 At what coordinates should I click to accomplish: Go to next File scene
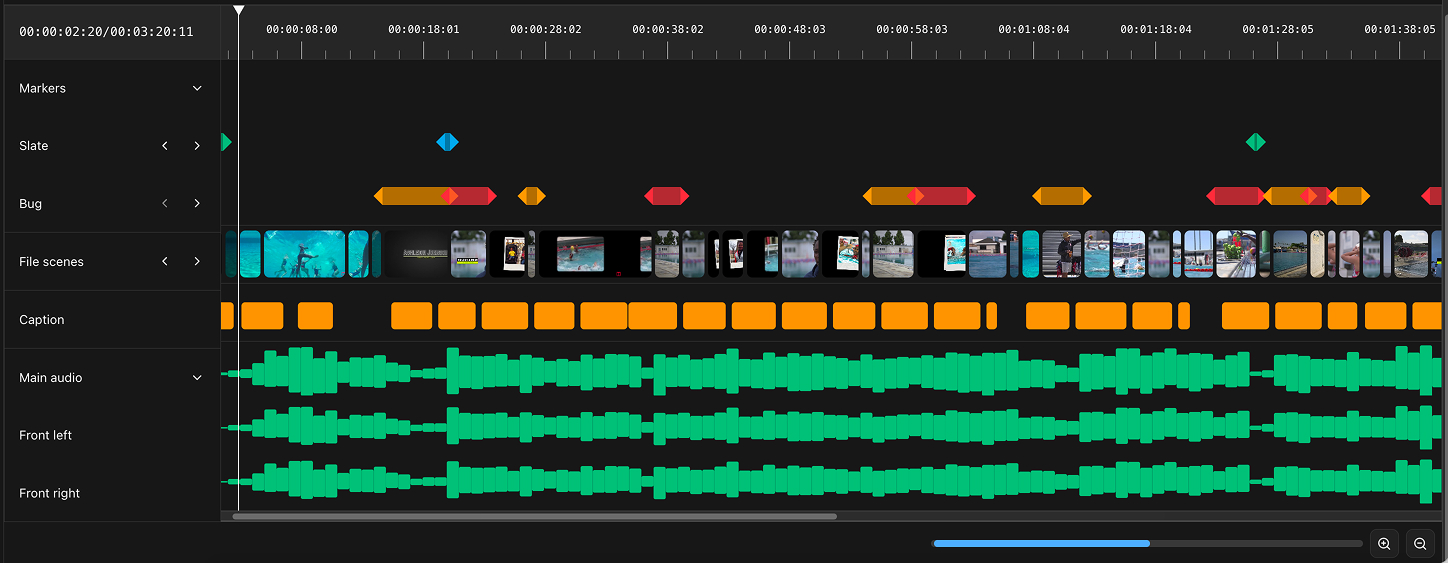click(x=197, y=262)
